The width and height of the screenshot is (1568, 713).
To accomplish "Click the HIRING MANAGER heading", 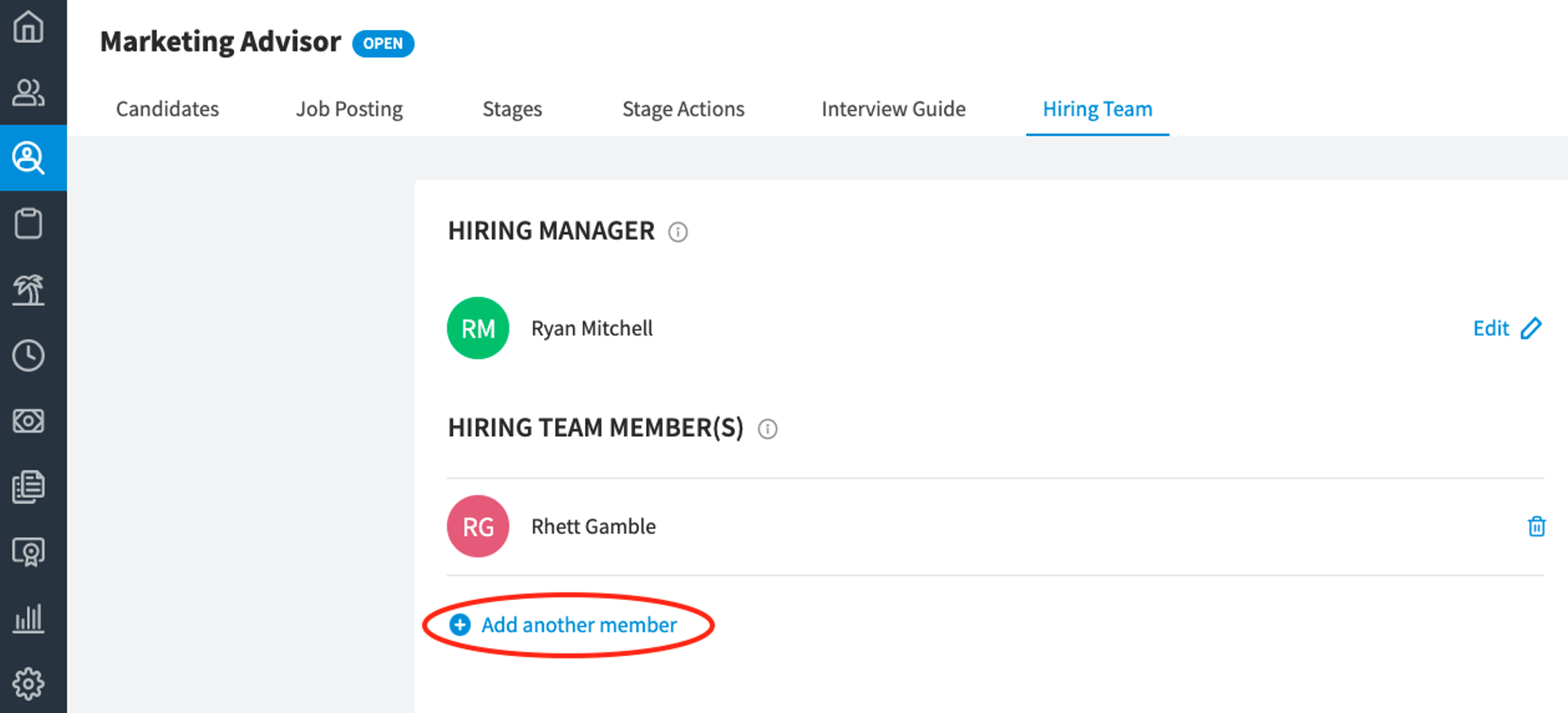I will click(x=551, y=231).
